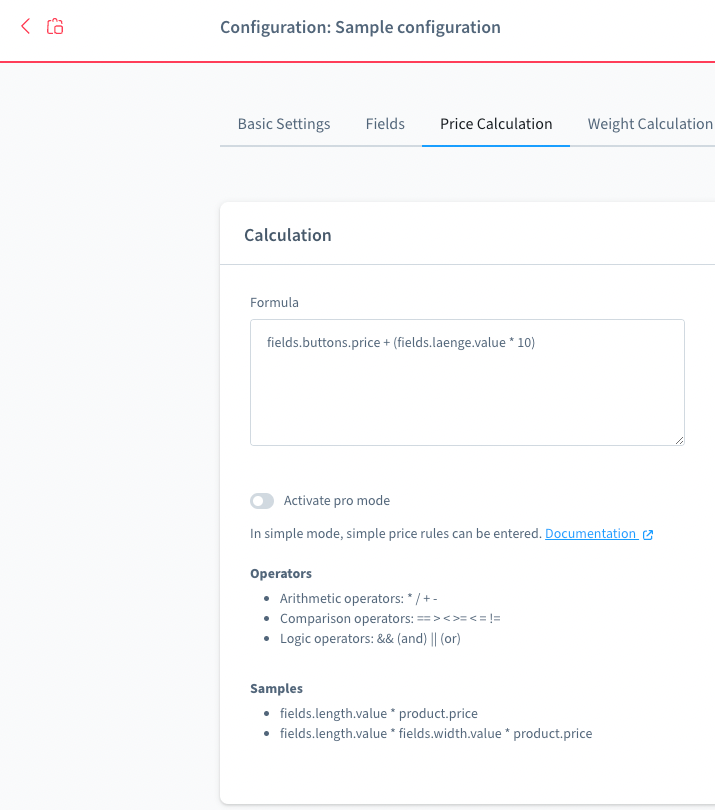Click inside the Formula text area
The image size is (715, 810).
click(466, 390)
